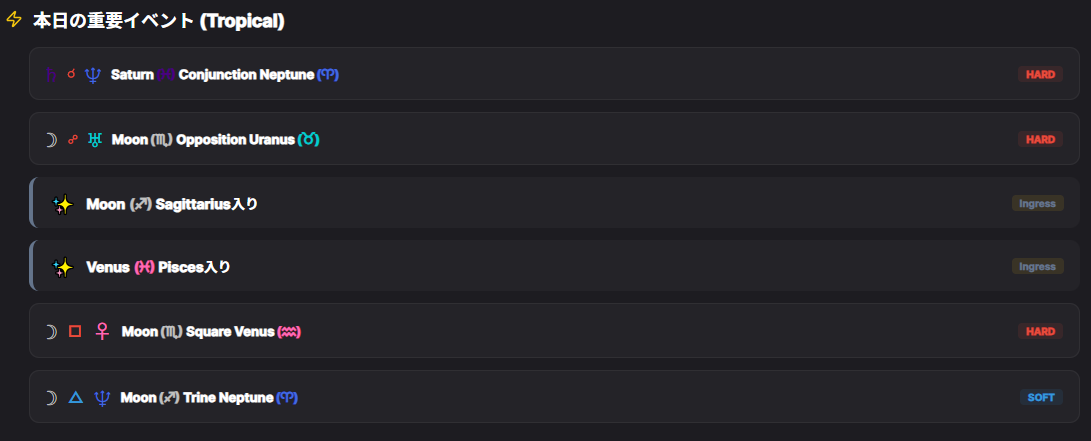Click the Neptune trident glyph in the Saturn Conjunction row
This screenshot has height=441, width=1091.
tap(93, 75)
